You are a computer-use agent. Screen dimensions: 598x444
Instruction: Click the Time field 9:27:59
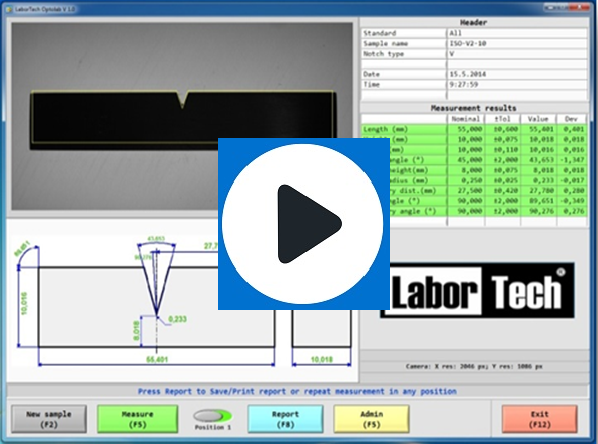517,84
